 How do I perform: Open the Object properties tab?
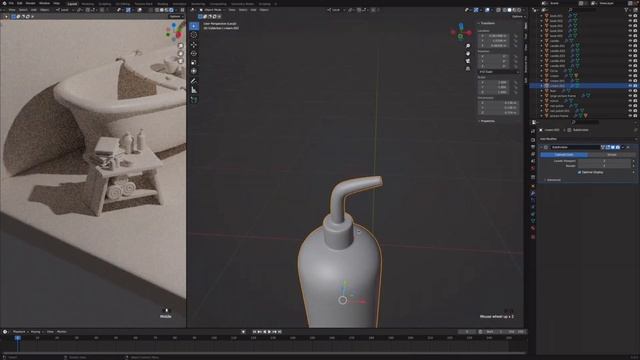533,186
